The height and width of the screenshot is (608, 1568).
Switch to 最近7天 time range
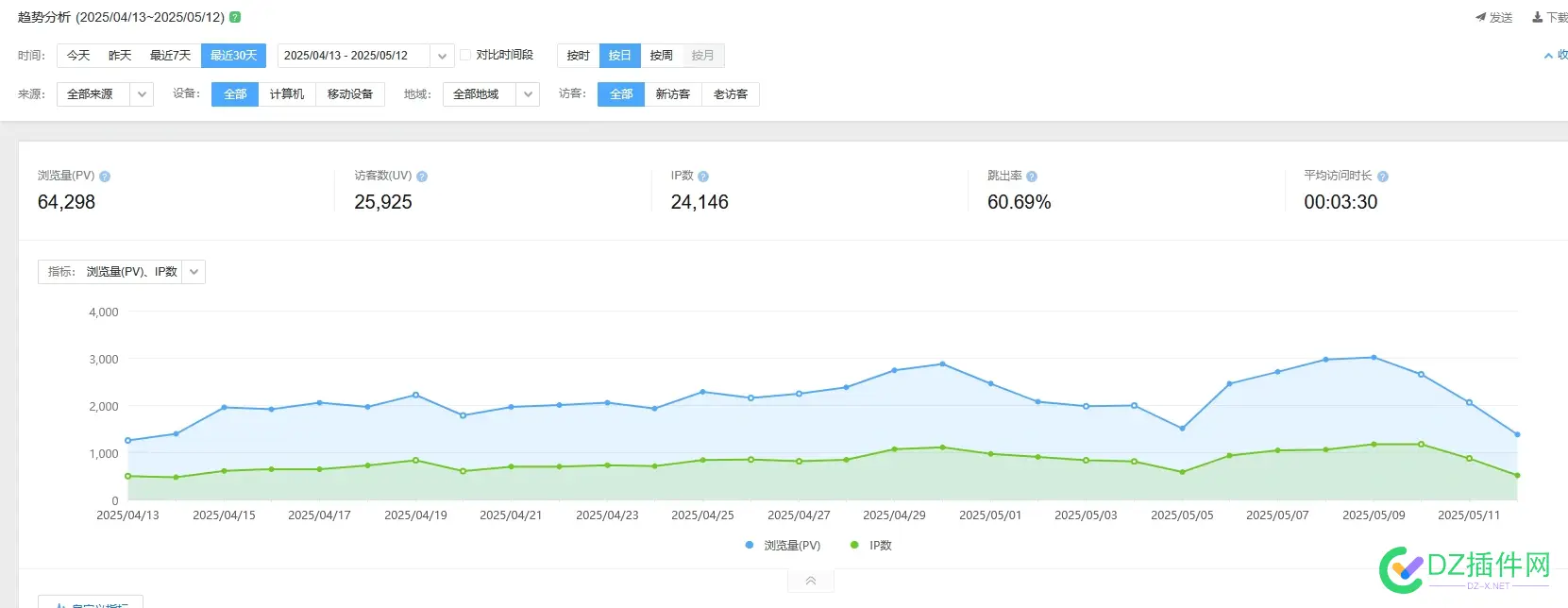coord(170,56)
